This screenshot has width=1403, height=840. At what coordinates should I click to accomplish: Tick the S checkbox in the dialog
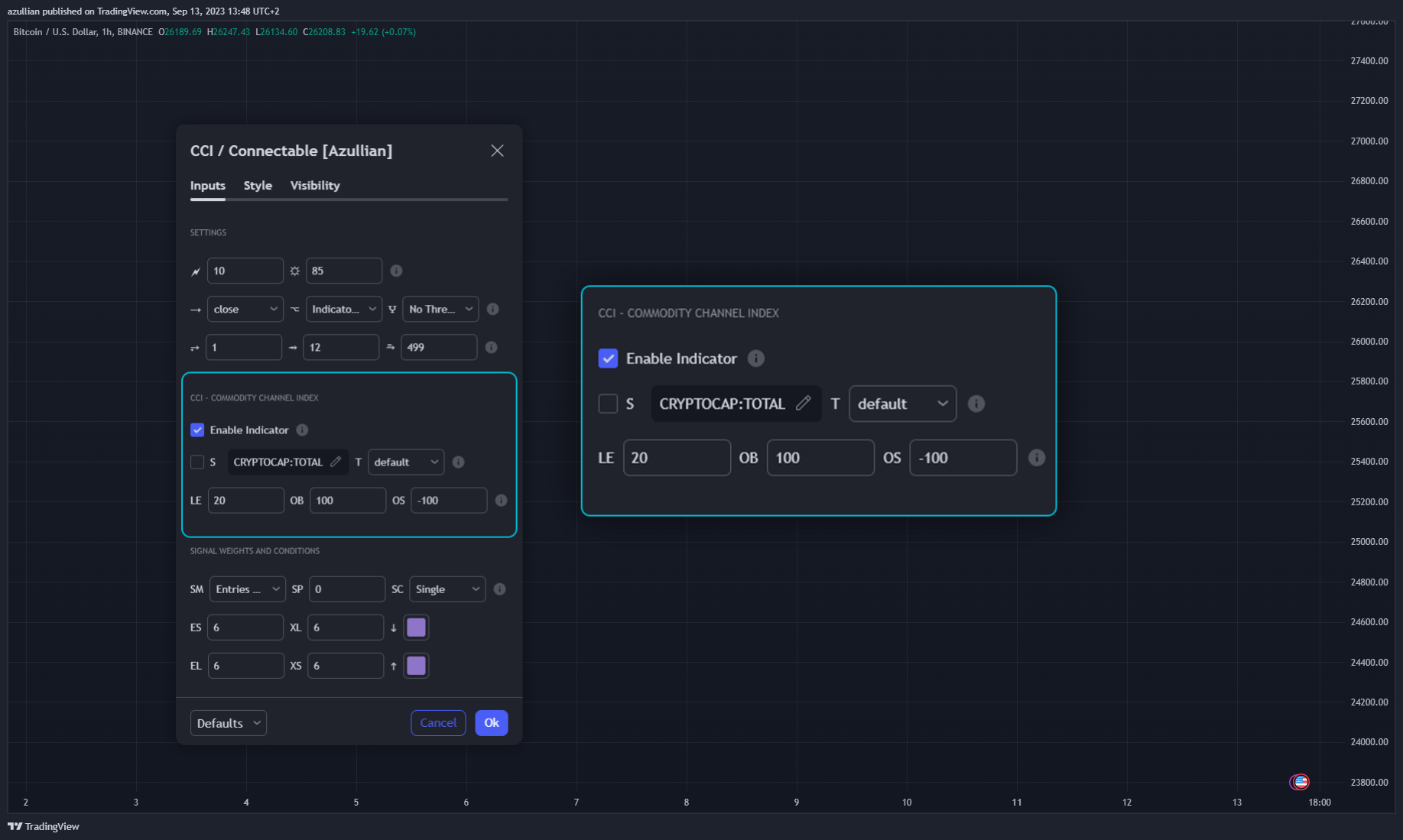pos(197,462)
